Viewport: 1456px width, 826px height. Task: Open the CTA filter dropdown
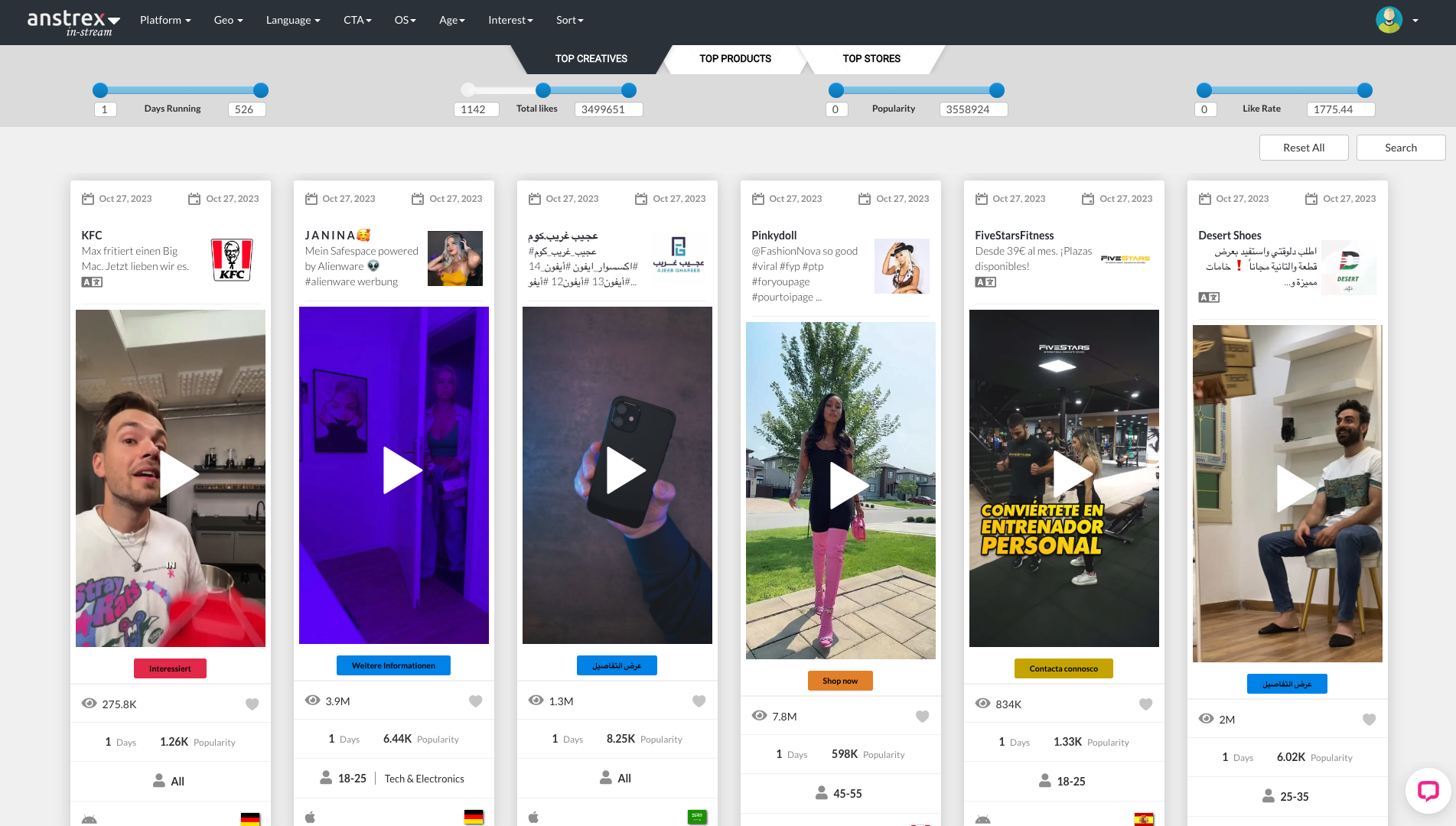[x=357, y=20]
